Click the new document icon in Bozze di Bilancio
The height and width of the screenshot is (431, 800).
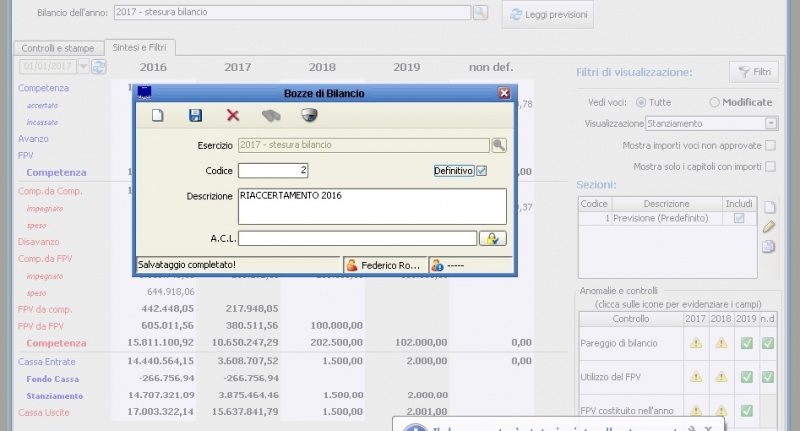(157, 116)
